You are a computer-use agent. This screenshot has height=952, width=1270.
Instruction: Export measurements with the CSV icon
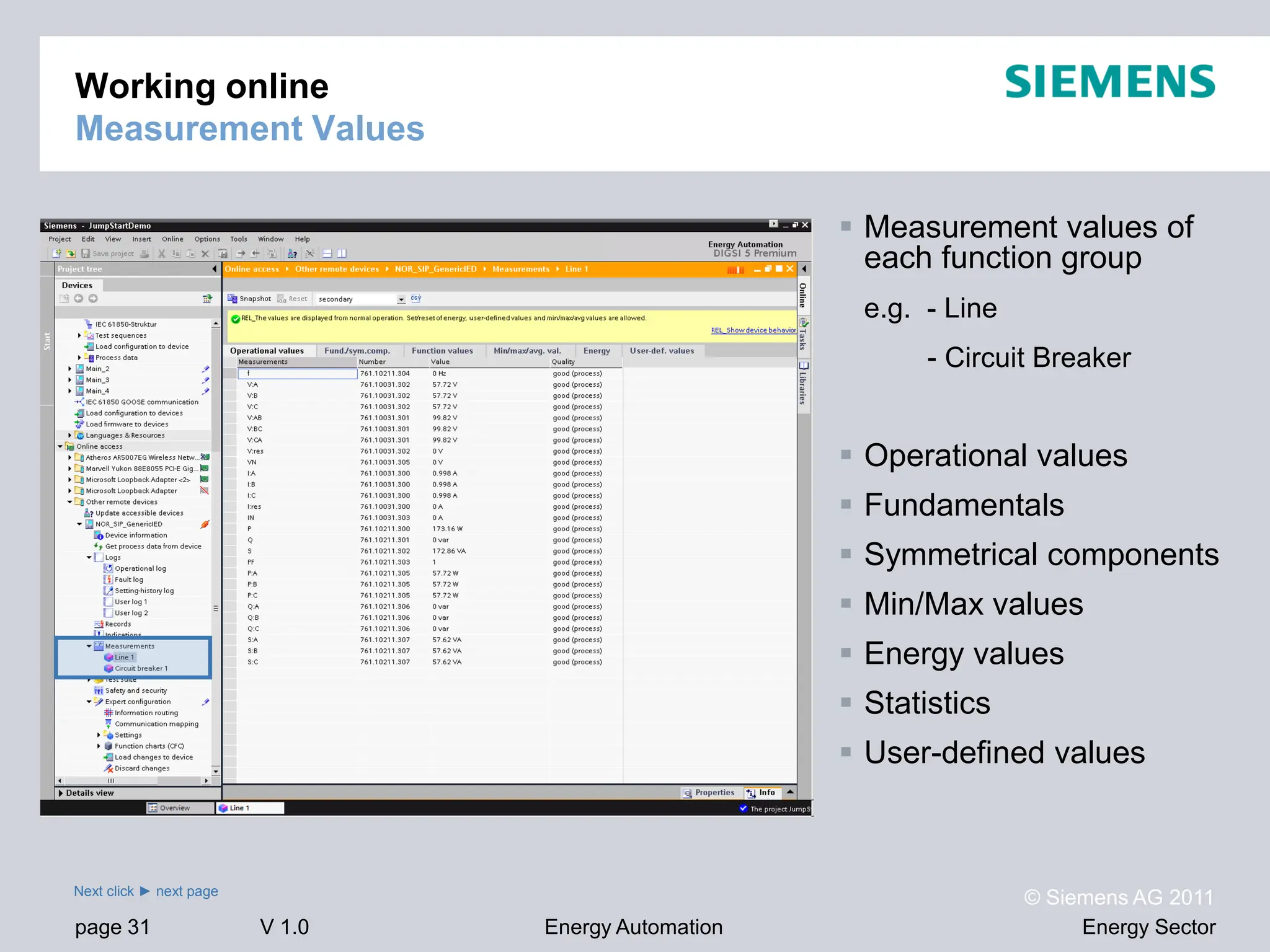click(416, 299)
